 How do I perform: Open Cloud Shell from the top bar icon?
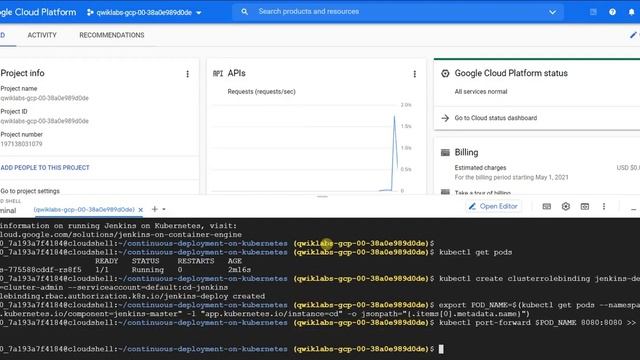click(x=593, y=12)
